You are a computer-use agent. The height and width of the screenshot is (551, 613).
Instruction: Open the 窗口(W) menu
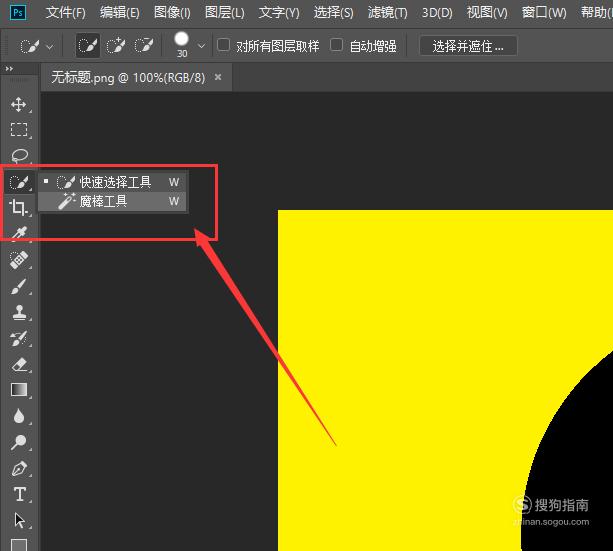[544, 13]
